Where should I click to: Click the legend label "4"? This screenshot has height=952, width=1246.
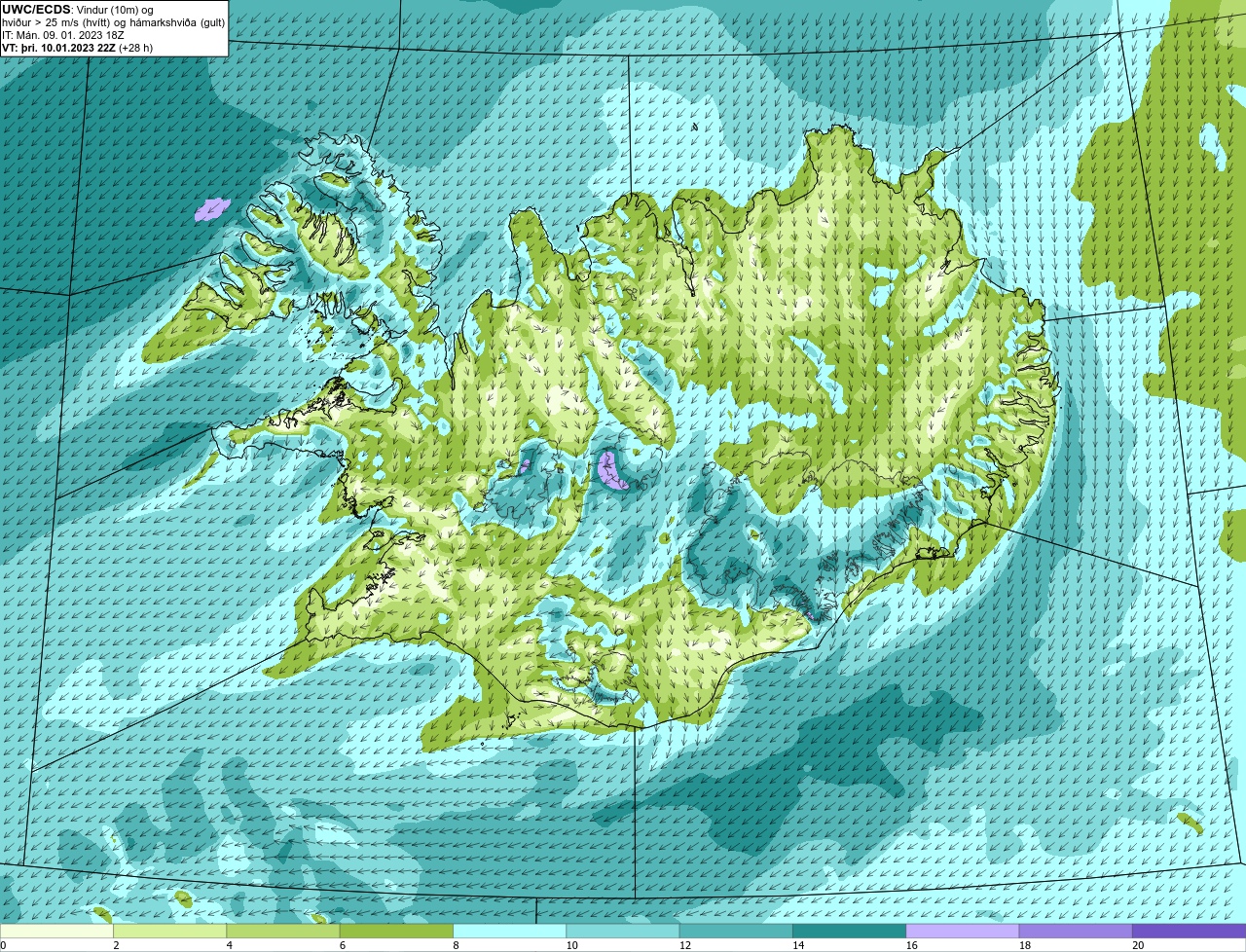tap(229, 945)
